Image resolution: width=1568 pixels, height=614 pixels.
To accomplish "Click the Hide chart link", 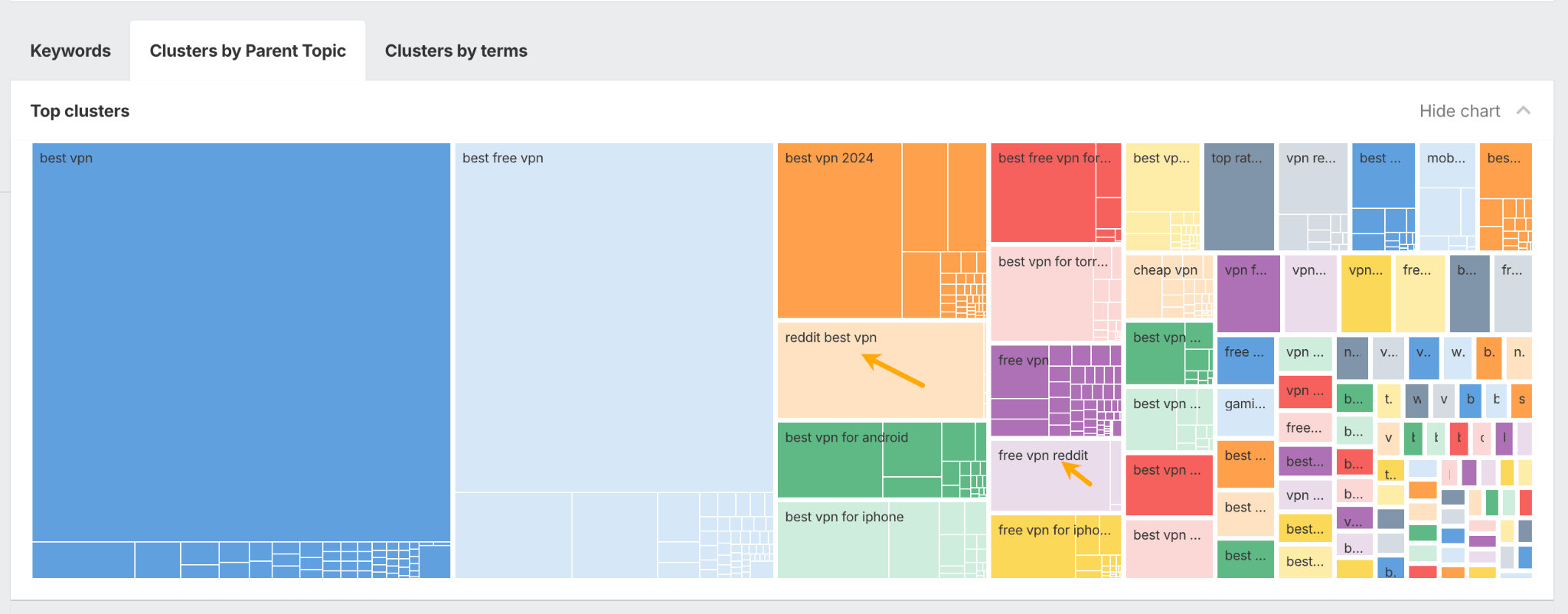I will (x=1459, y=110).
